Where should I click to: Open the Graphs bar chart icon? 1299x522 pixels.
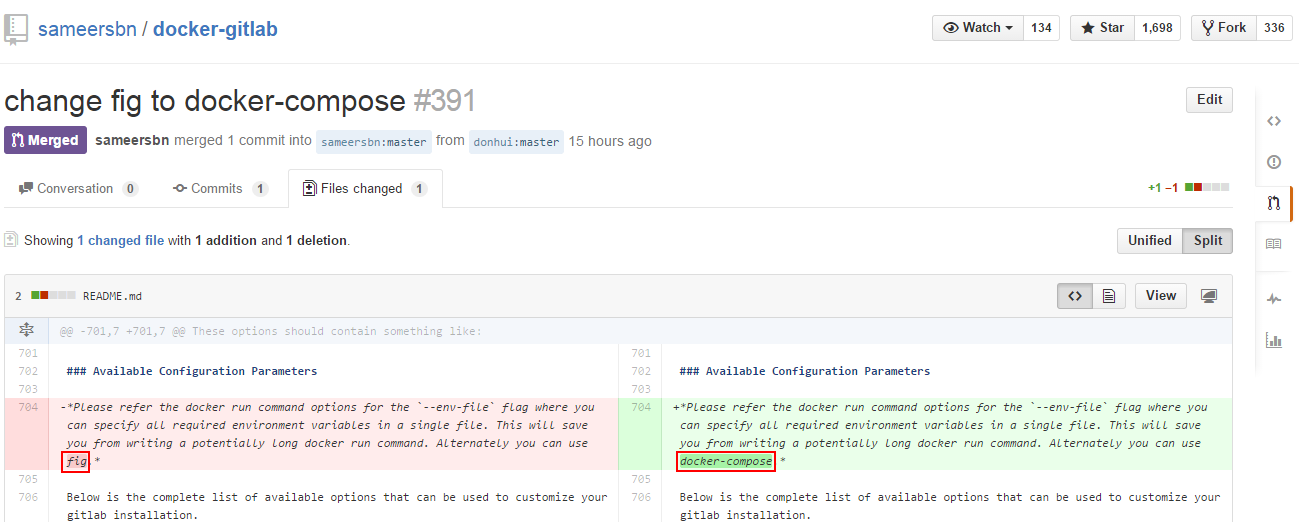coord(1273,340)
